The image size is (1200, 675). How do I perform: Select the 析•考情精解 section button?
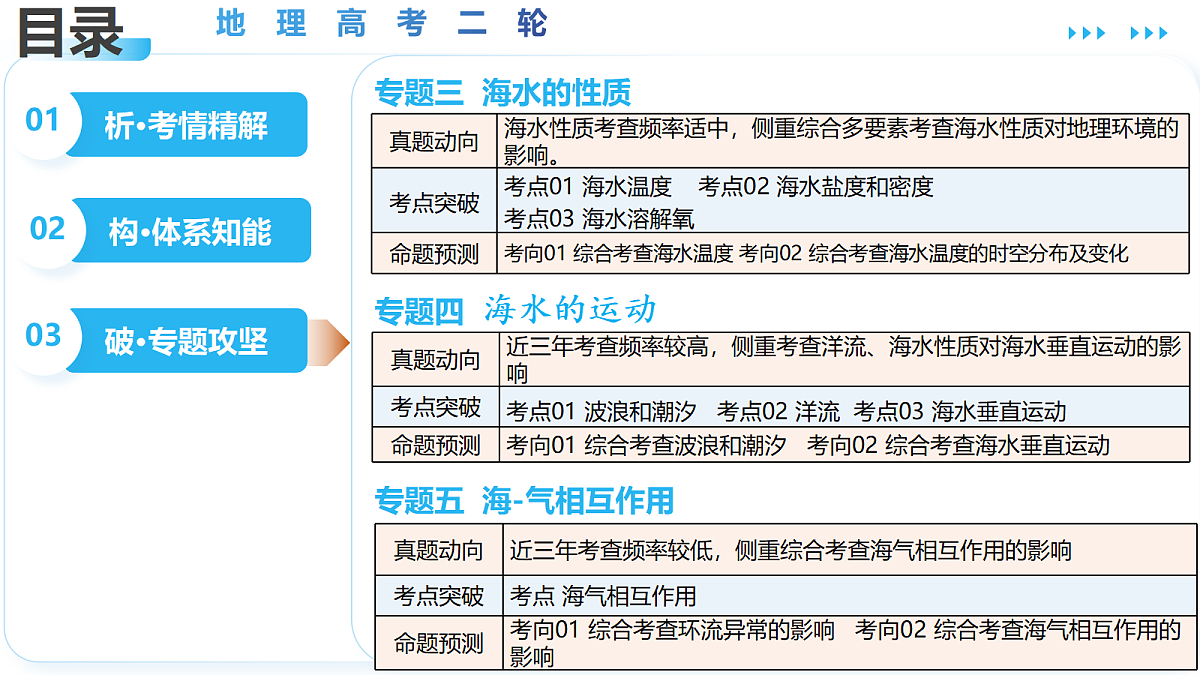click(x=186, y=124)
